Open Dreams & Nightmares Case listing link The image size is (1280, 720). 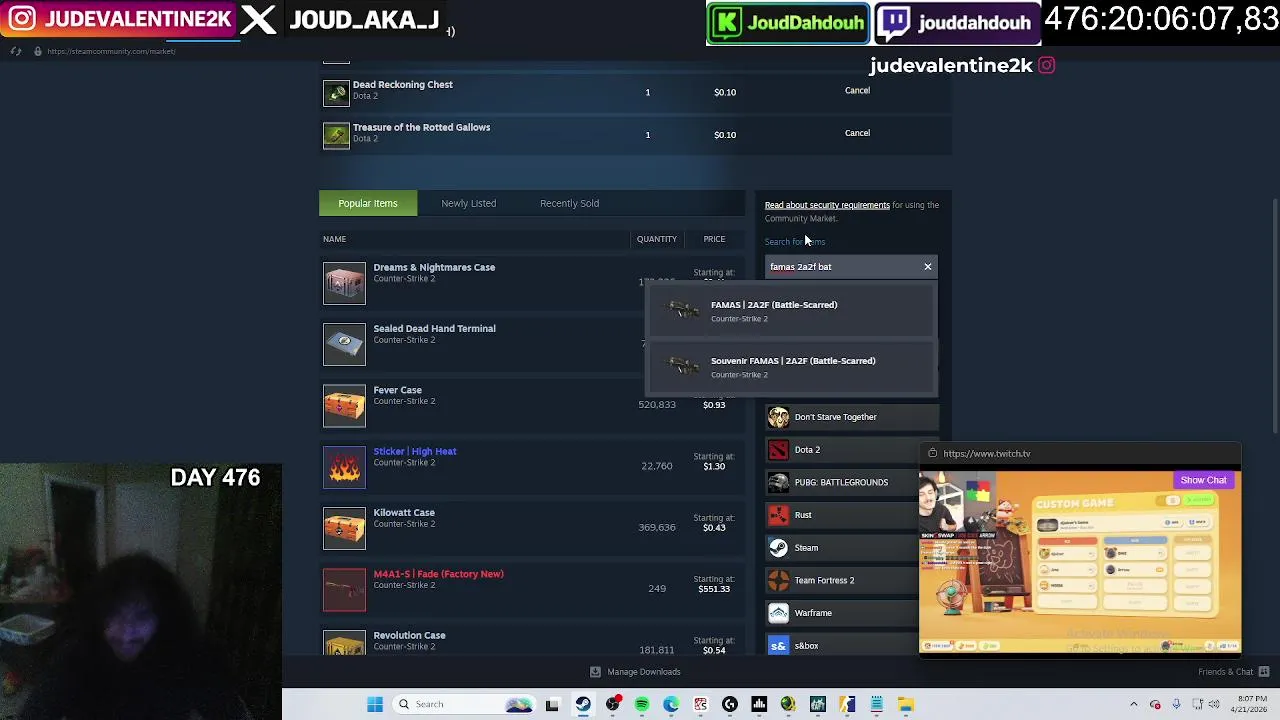point(434,267)
